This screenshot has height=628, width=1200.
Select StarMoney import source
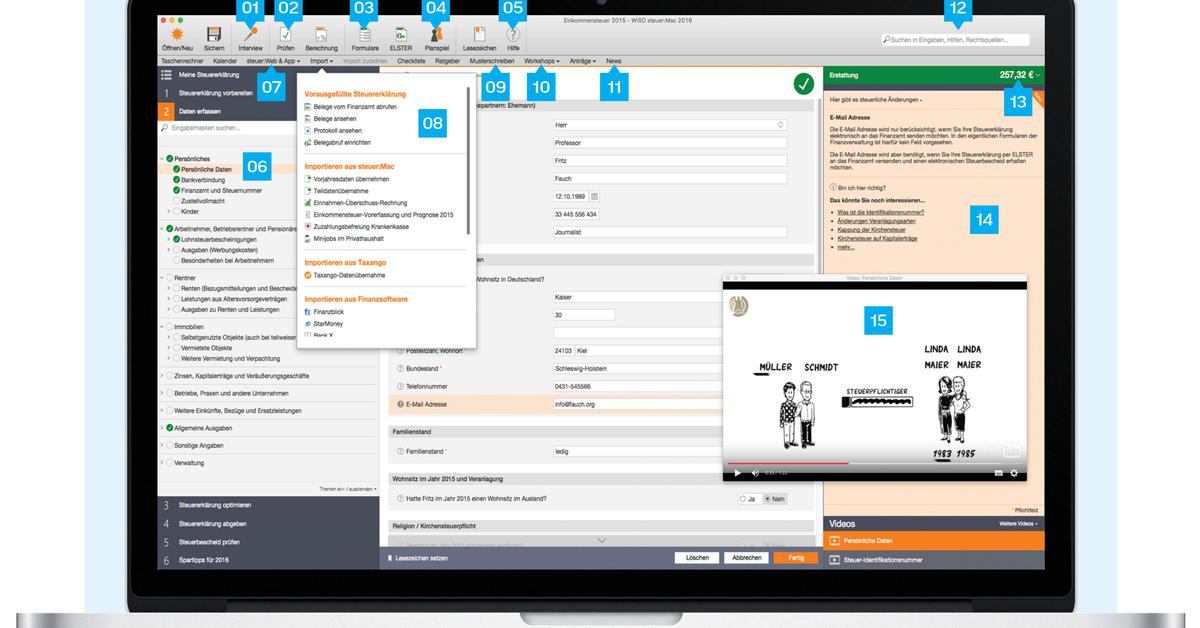tap(326, 324)
